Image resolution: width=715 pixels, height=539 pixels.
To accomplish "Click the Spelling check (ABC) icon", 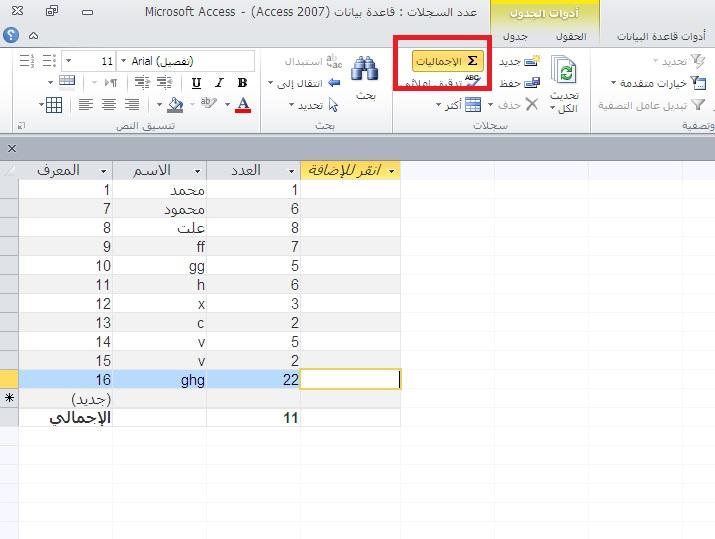I will pyautogui.click(x=472, y=82).
